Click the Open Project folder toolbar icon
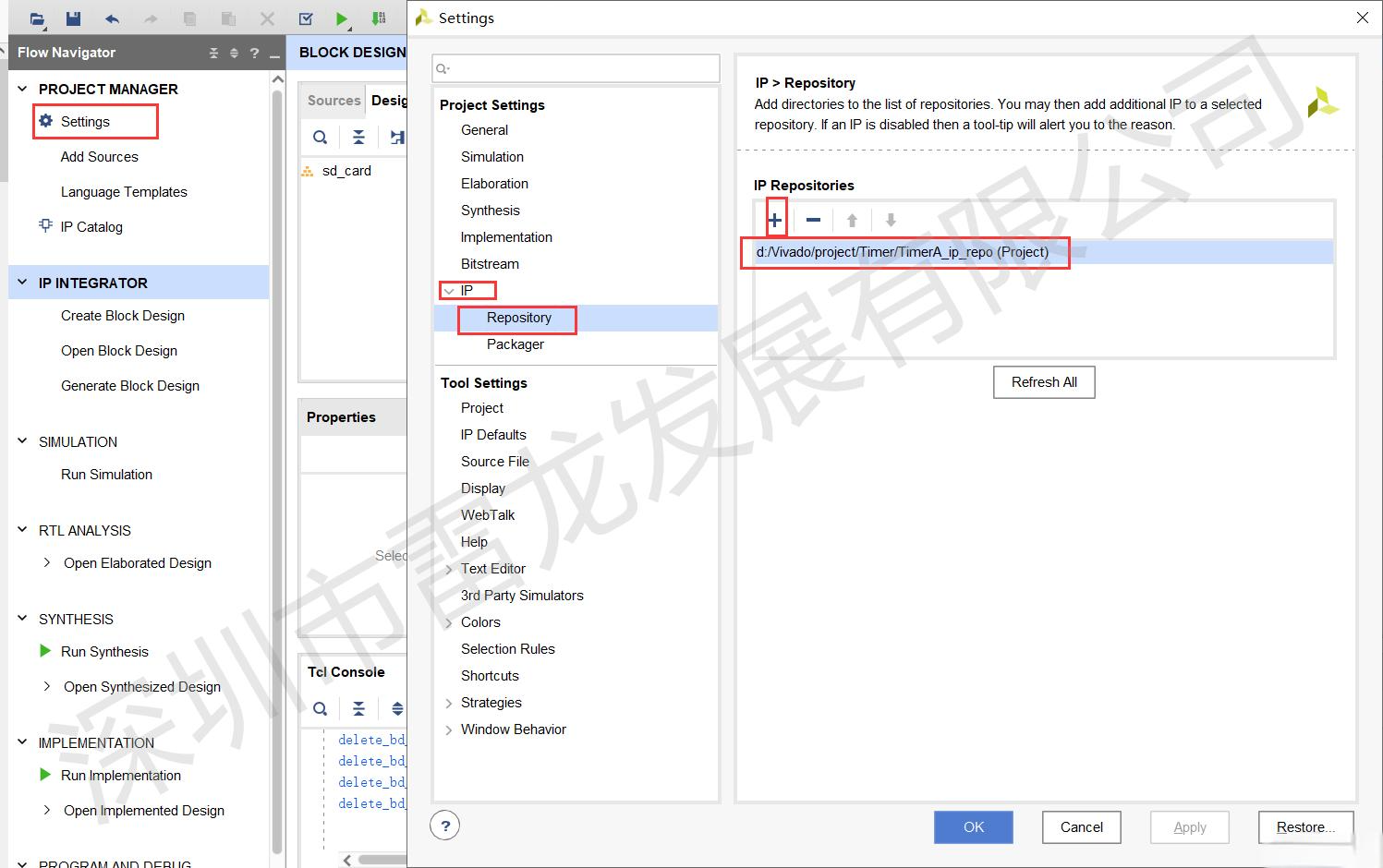 [37, 18]
